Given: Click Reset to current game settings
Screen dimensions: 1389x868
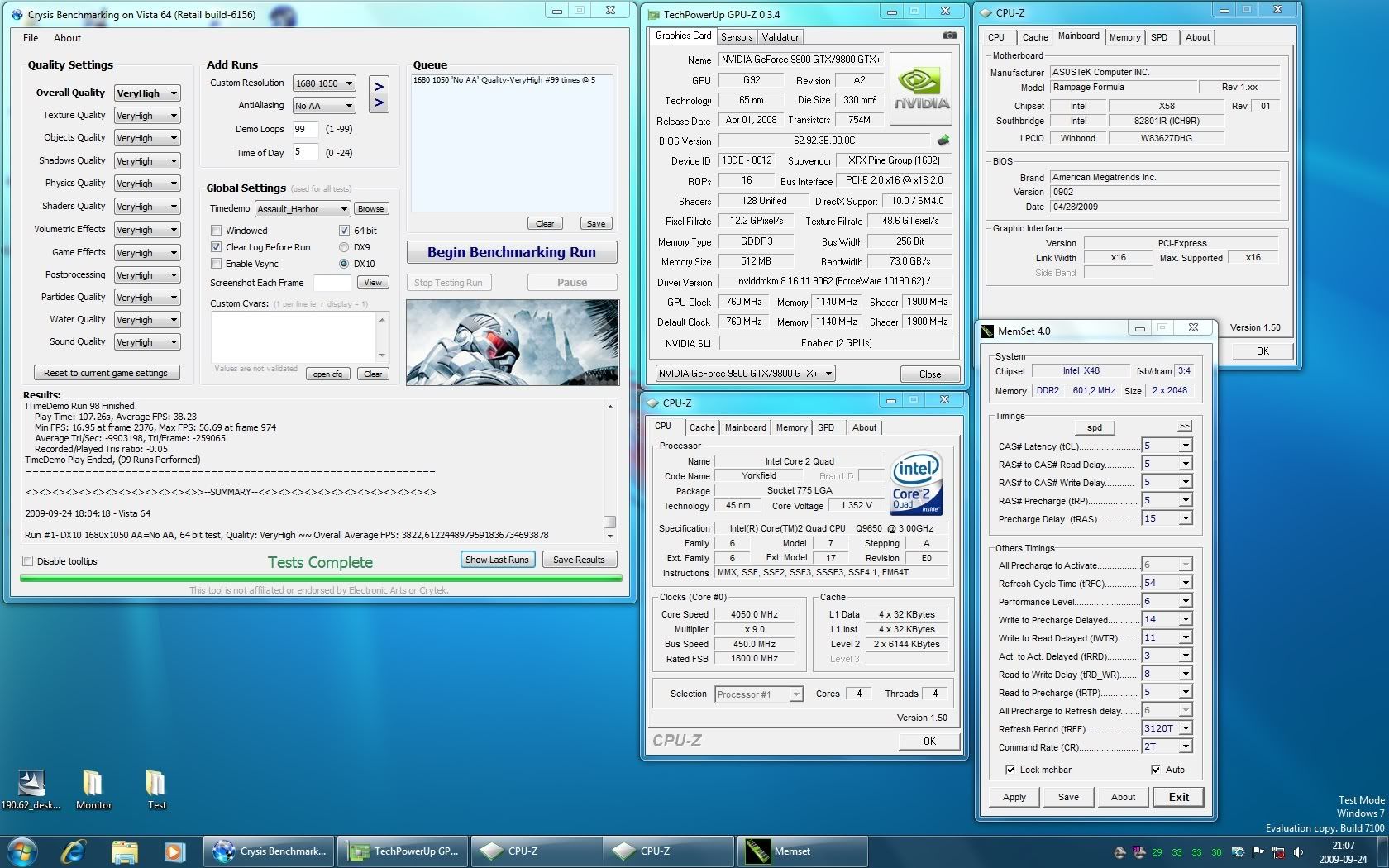Looking at the screenshot, I should tap(106, 373).
